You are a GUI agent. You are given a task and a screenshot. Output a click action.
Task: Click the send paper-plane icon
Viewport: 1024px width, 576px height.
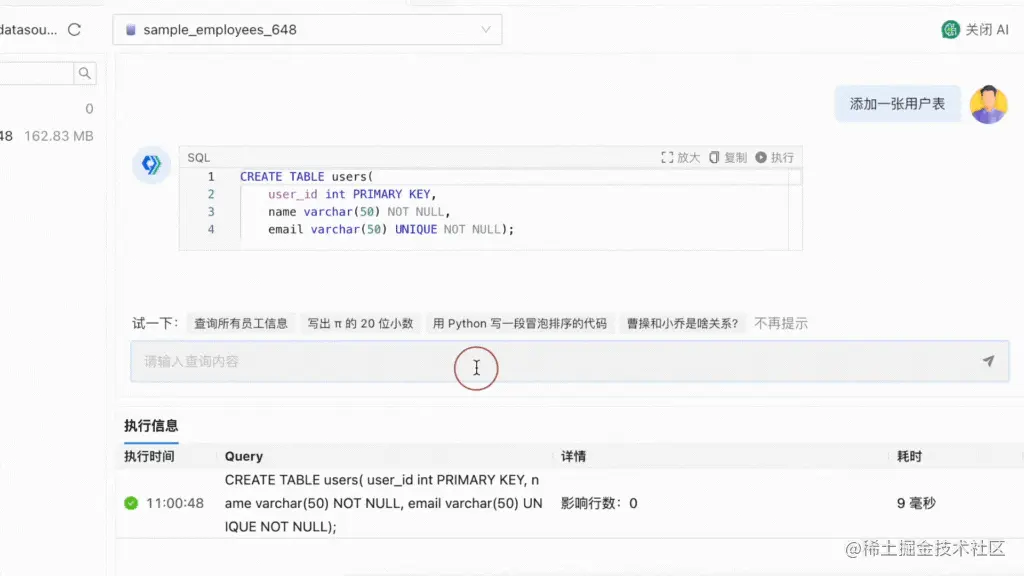tap(988, 360)
